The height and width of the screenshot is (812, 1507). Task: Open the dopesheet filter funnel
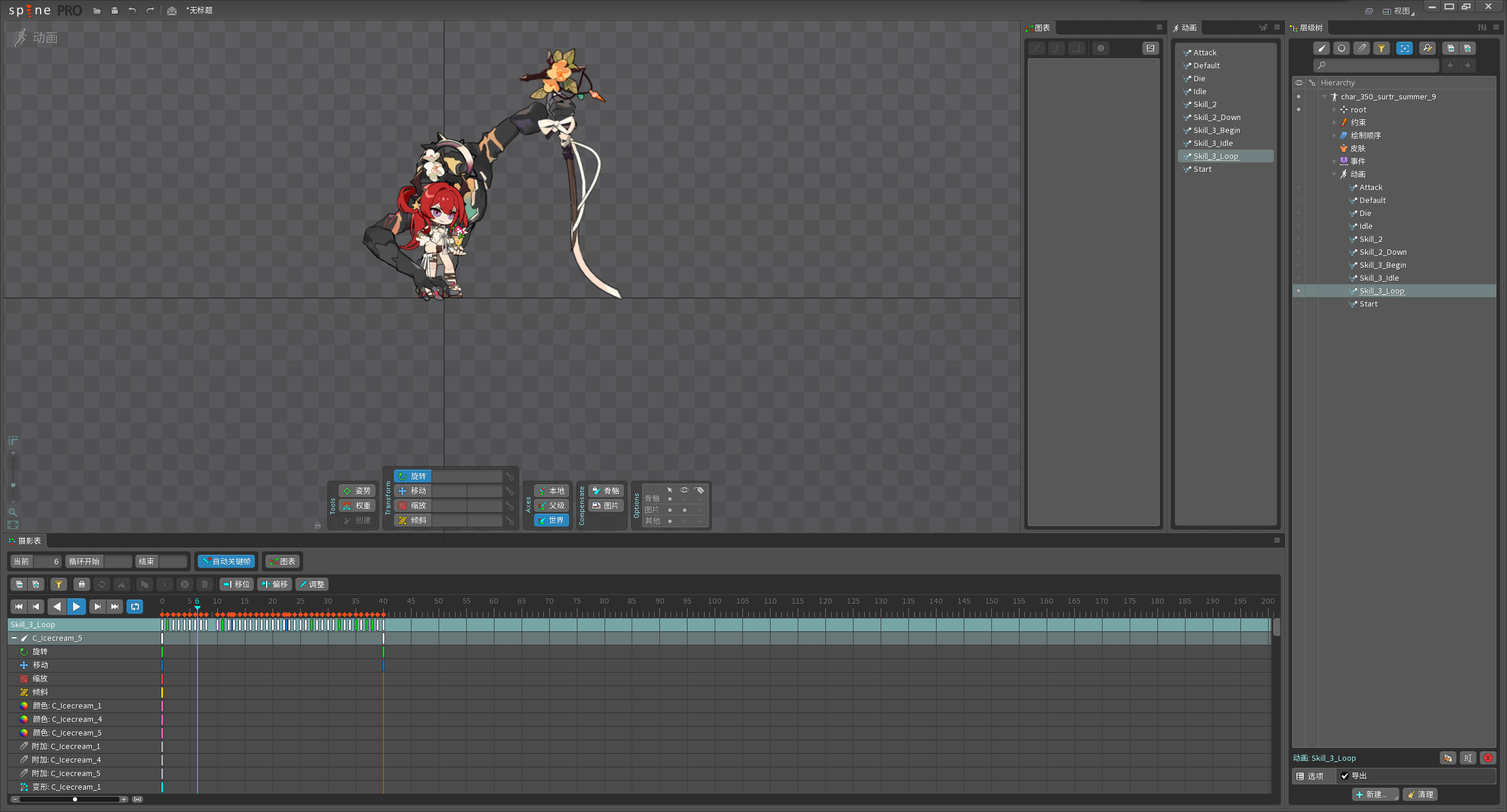coord(58,584)
